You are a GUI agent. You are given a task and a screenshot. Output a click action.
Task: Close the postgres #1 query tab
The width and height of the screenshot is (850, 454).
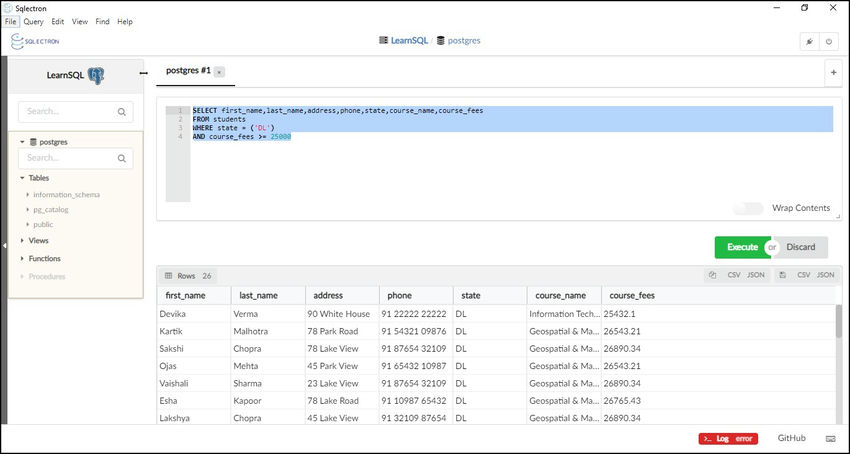[x=219, y=72]
